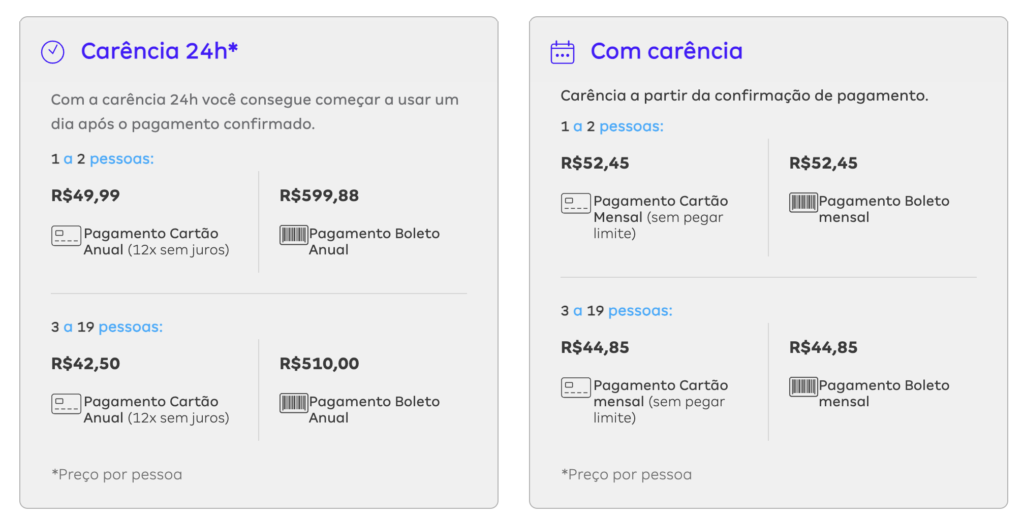Click the barcode icon under right R$44,85

[x=803, y=387]
